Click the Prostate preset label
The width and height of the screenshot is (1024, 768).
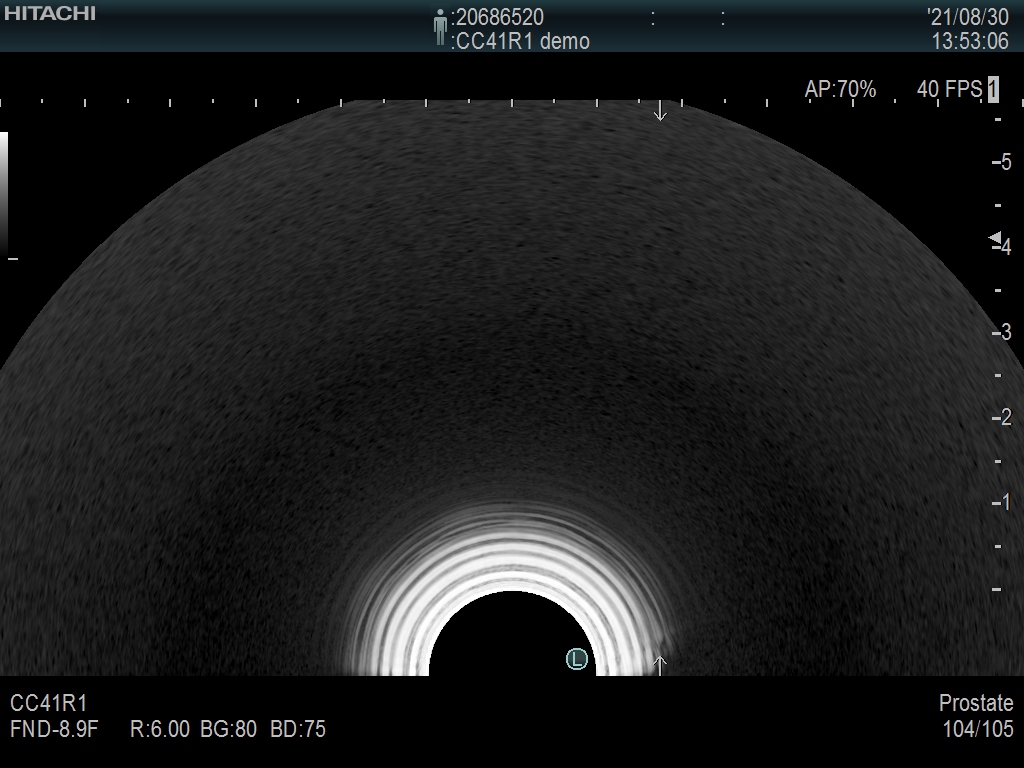pos(976,703)
